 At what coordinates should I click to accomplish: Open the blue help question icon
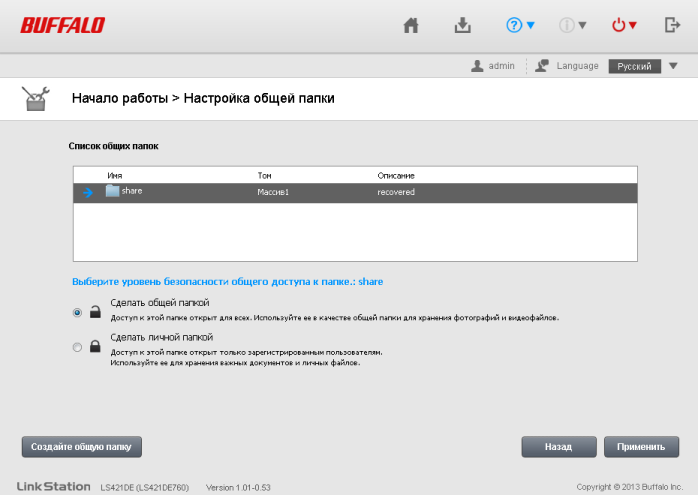pos(514,25)
